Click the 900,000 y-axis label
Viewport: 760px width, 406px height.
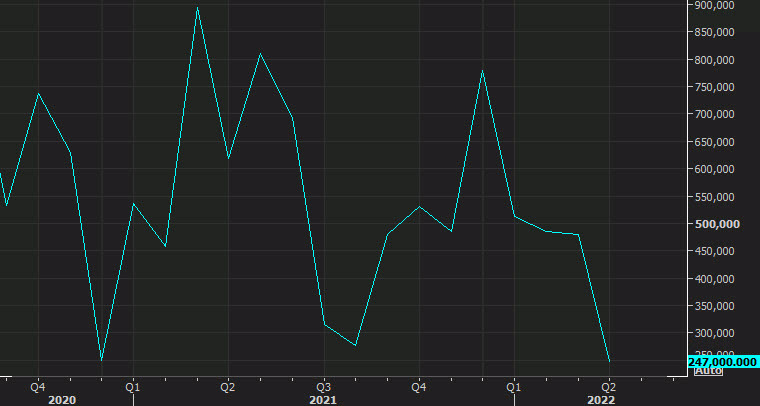click(714, 5)
